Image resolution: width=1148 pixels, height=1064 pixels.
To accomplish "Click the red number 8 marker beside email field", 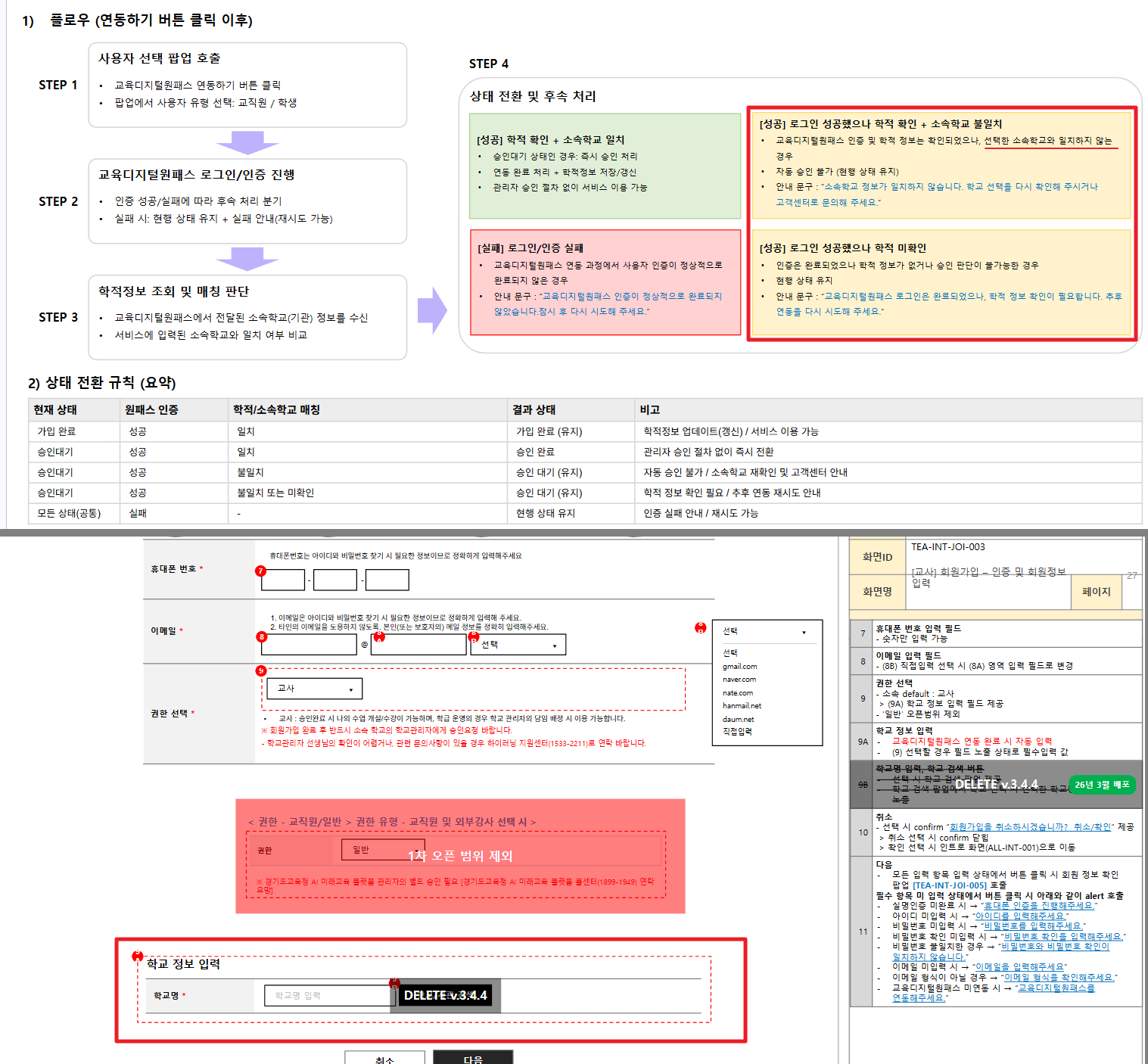I will click(x=262, y=636).
